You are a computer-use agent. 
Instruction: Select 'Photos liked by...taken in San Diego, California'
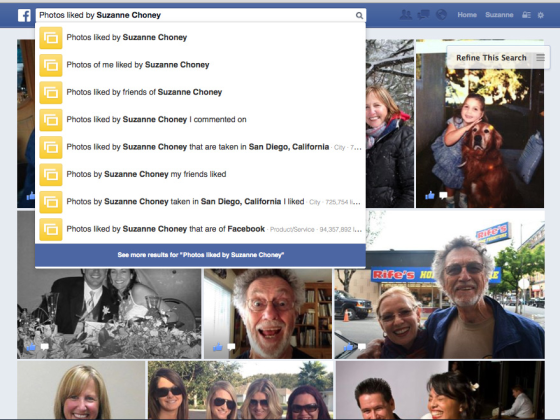click(x=200, y=147)
